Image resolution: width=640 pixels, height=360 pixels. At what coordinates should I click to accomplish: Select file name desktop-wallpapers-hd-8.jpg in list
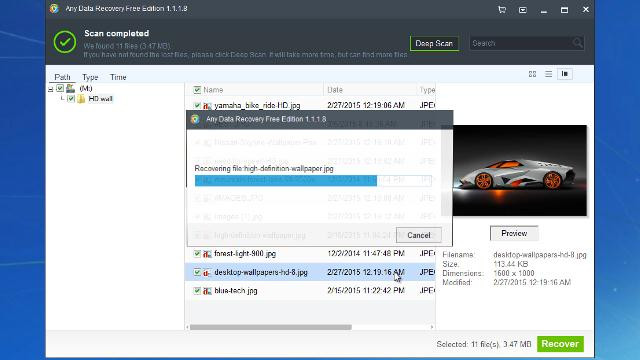coord(261,272)
